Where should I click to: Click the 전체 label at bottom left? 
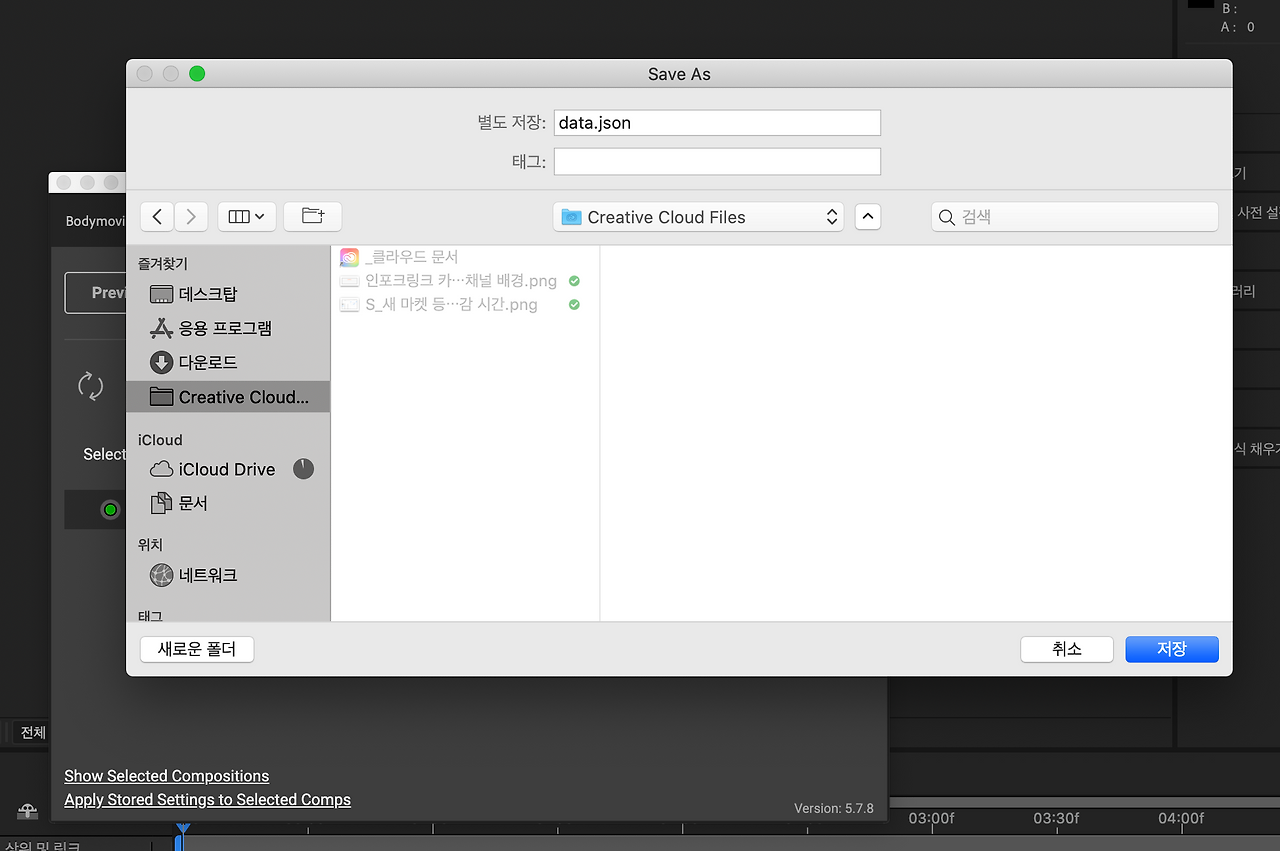(33, 733)
